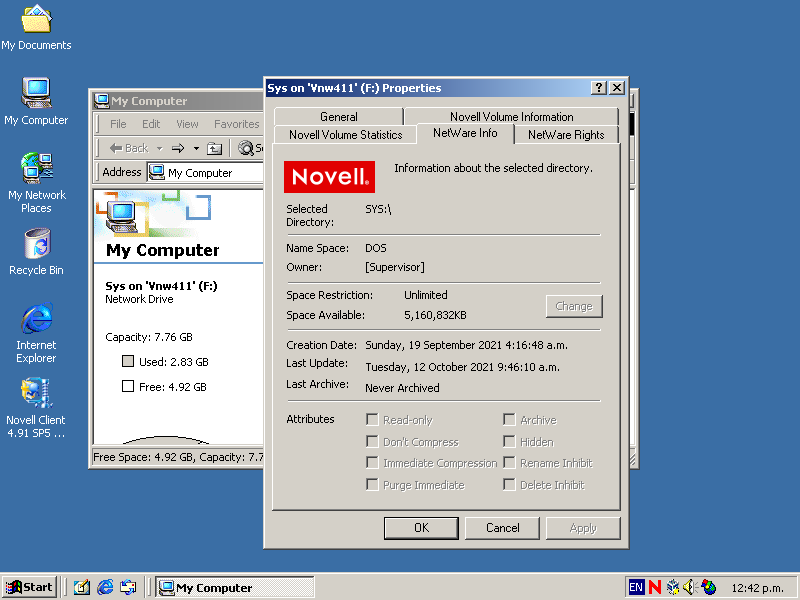Click the Back arrow in My Computer window
The height and width of the screenshot is (600, 800).
pos(129,148)
